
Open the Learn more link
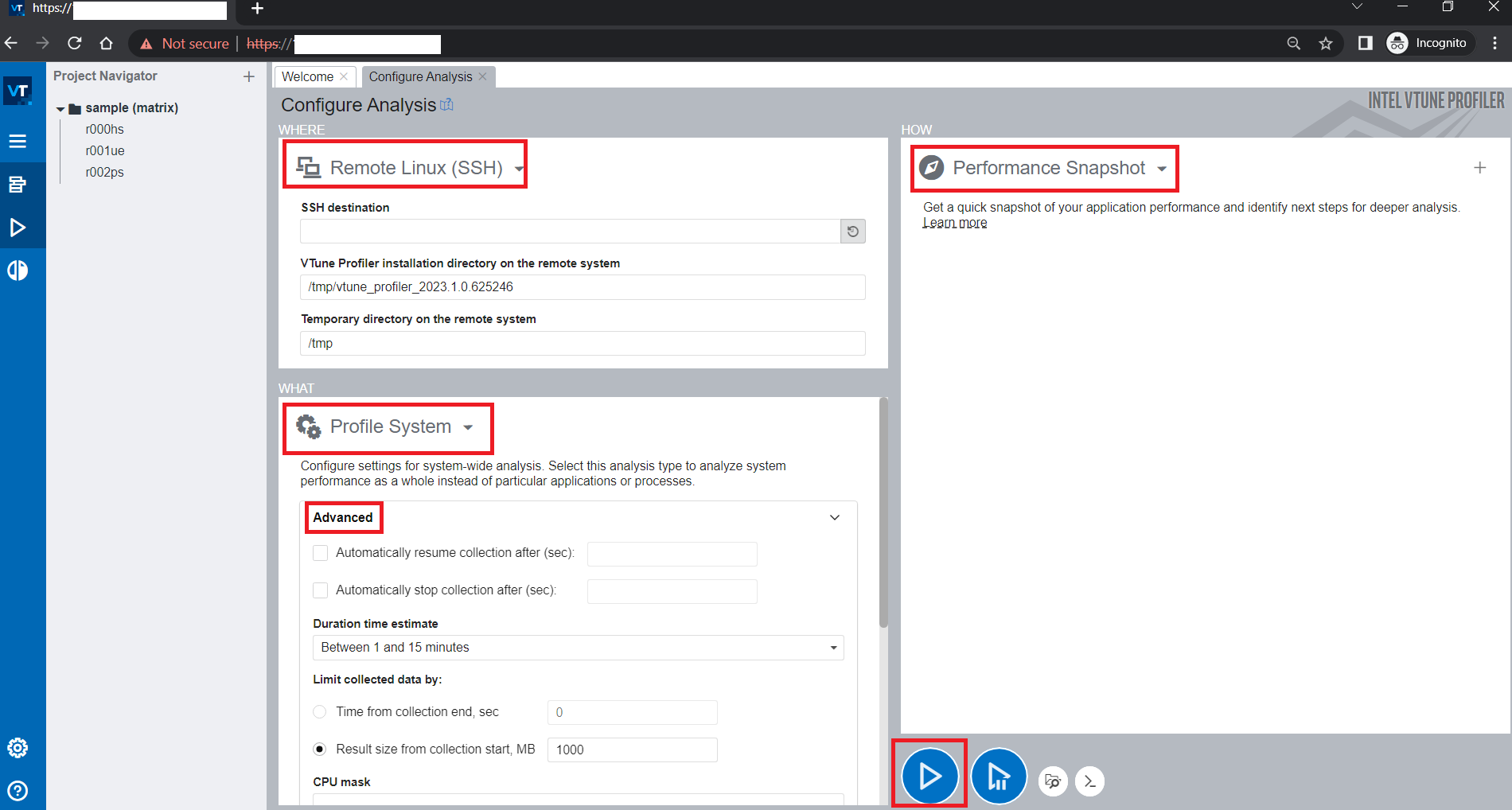coord(954,223)
